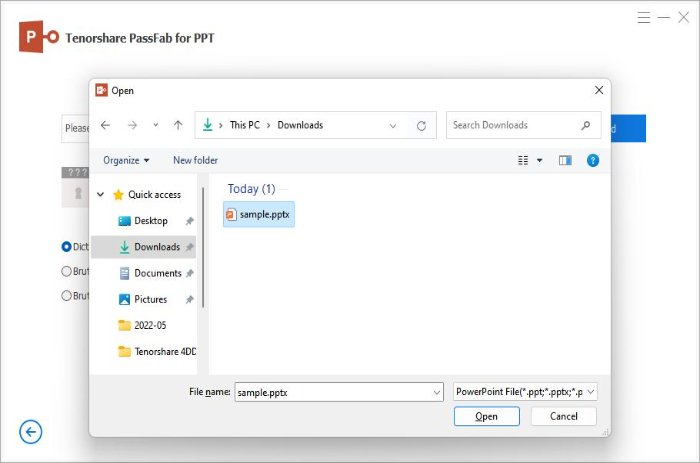The height and width of the screenshot is (463, 700).
Task: Create a New folder
Action: click(196, 160)
